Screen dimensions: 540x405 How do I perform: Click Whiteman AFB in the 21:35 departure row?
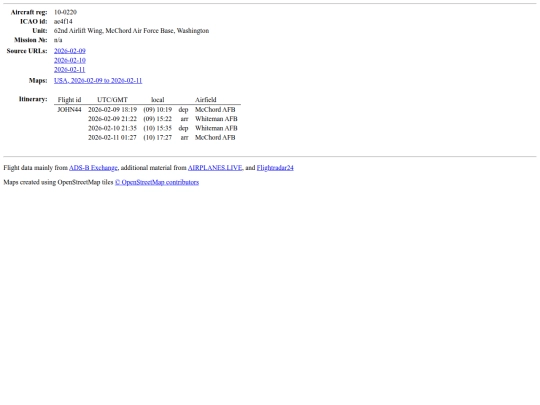click(216, 128)
